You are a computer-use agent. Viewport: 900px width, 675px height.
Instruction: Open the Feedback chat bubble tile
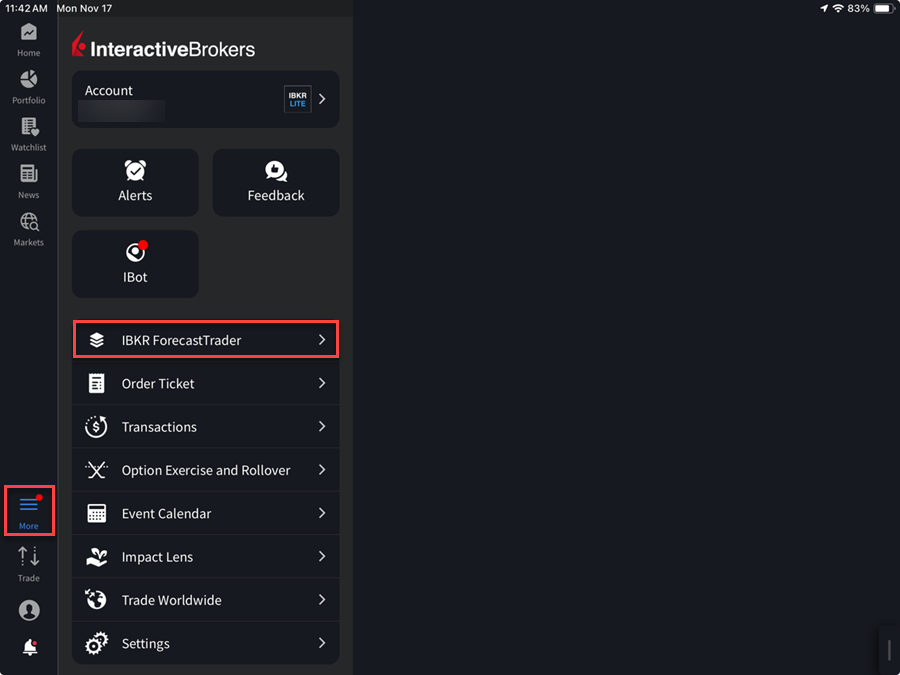(276, 183)
